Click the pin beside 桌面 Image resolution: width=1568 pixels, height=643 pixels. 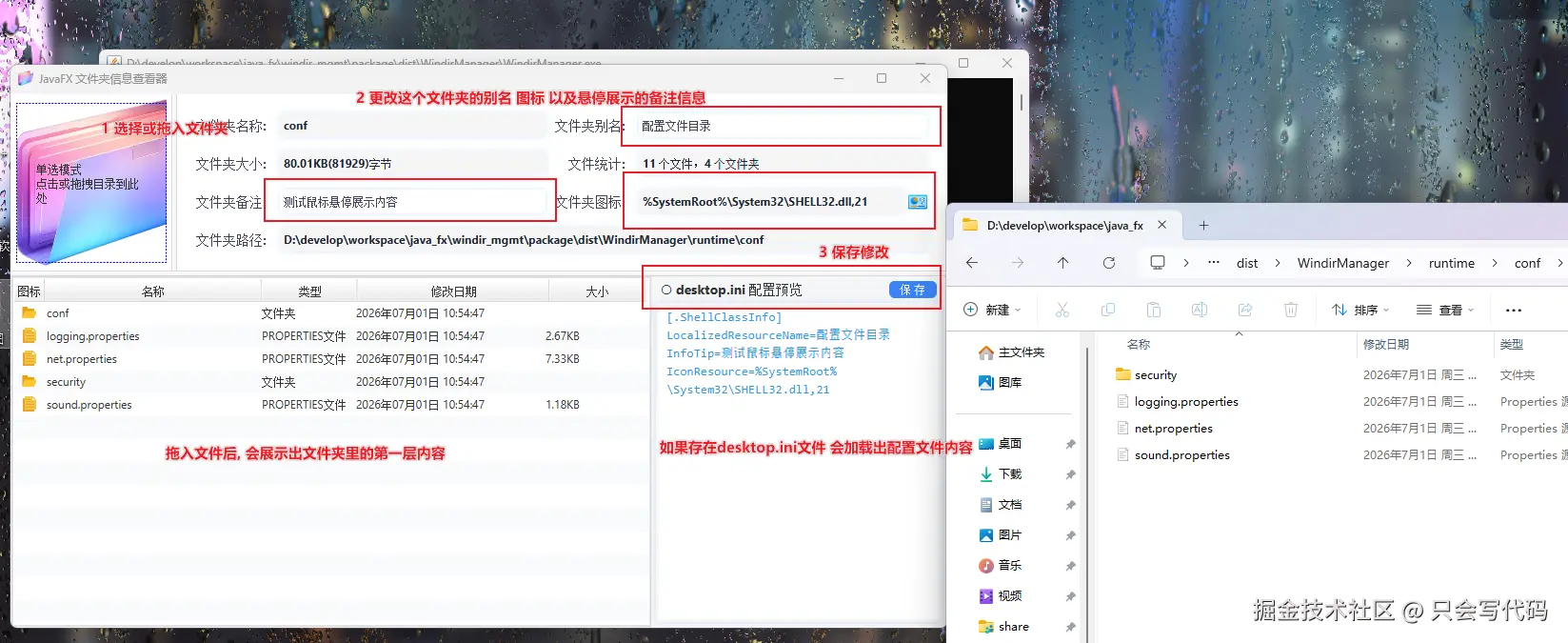tap(1070, 444)
